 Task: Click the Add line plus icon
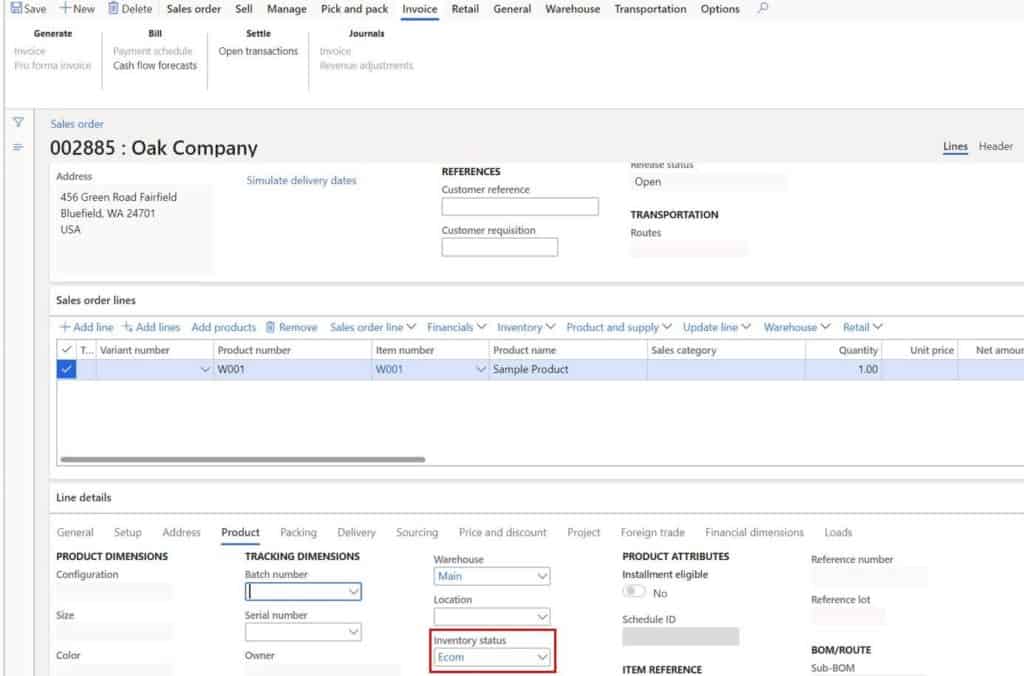coord(65,327)
